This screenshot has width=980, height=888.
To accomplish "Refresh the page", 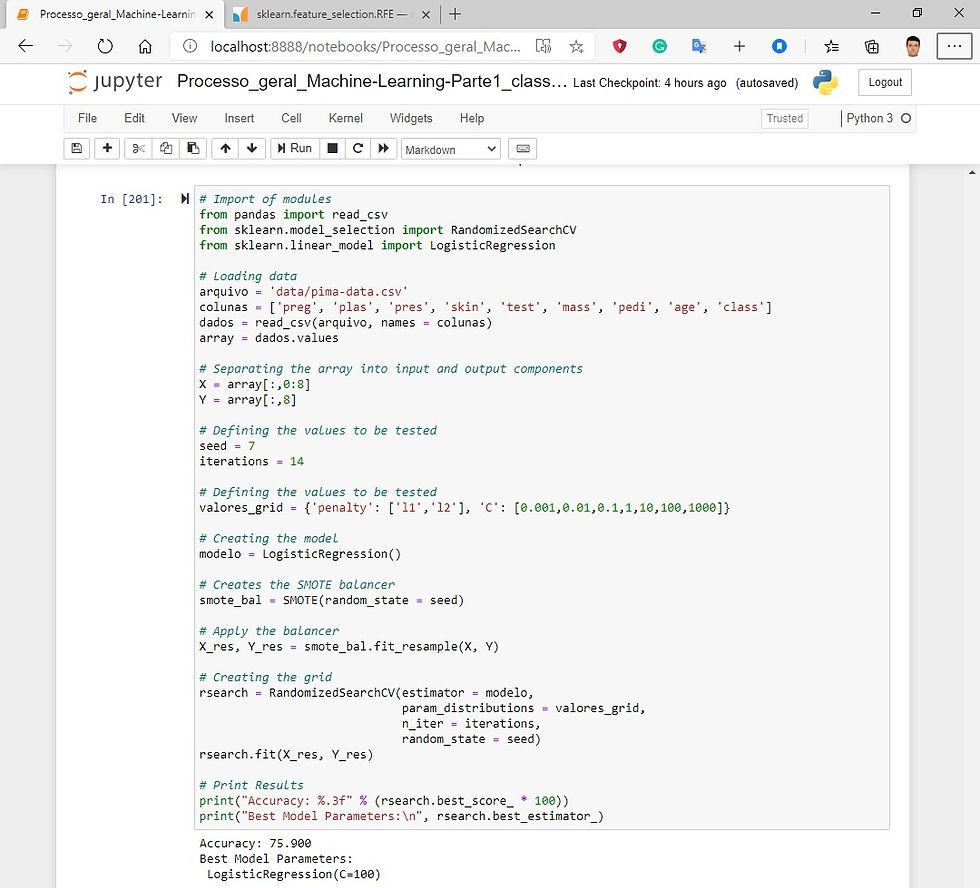I will tap(105, 46).
